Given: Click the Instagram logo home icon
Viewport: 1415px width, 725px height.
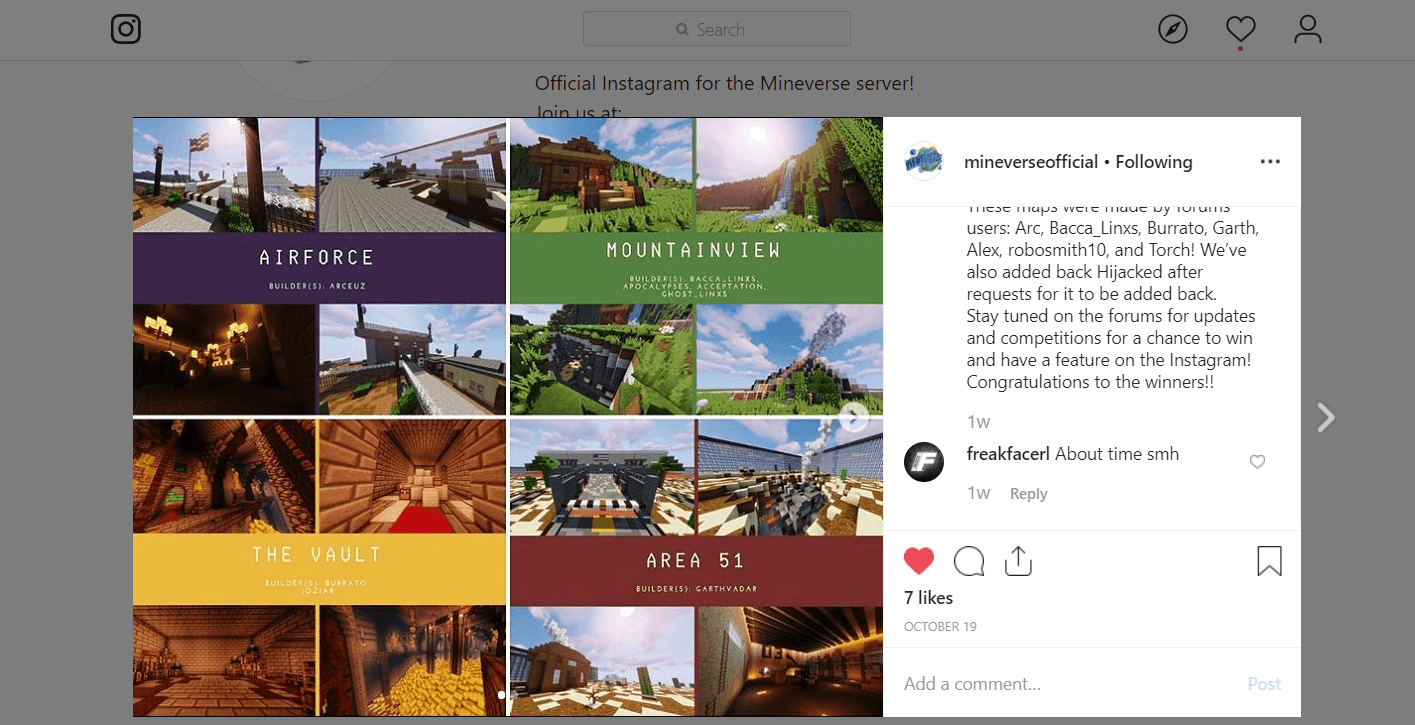Looking at the screenshot, I should (x=126, y=29).
